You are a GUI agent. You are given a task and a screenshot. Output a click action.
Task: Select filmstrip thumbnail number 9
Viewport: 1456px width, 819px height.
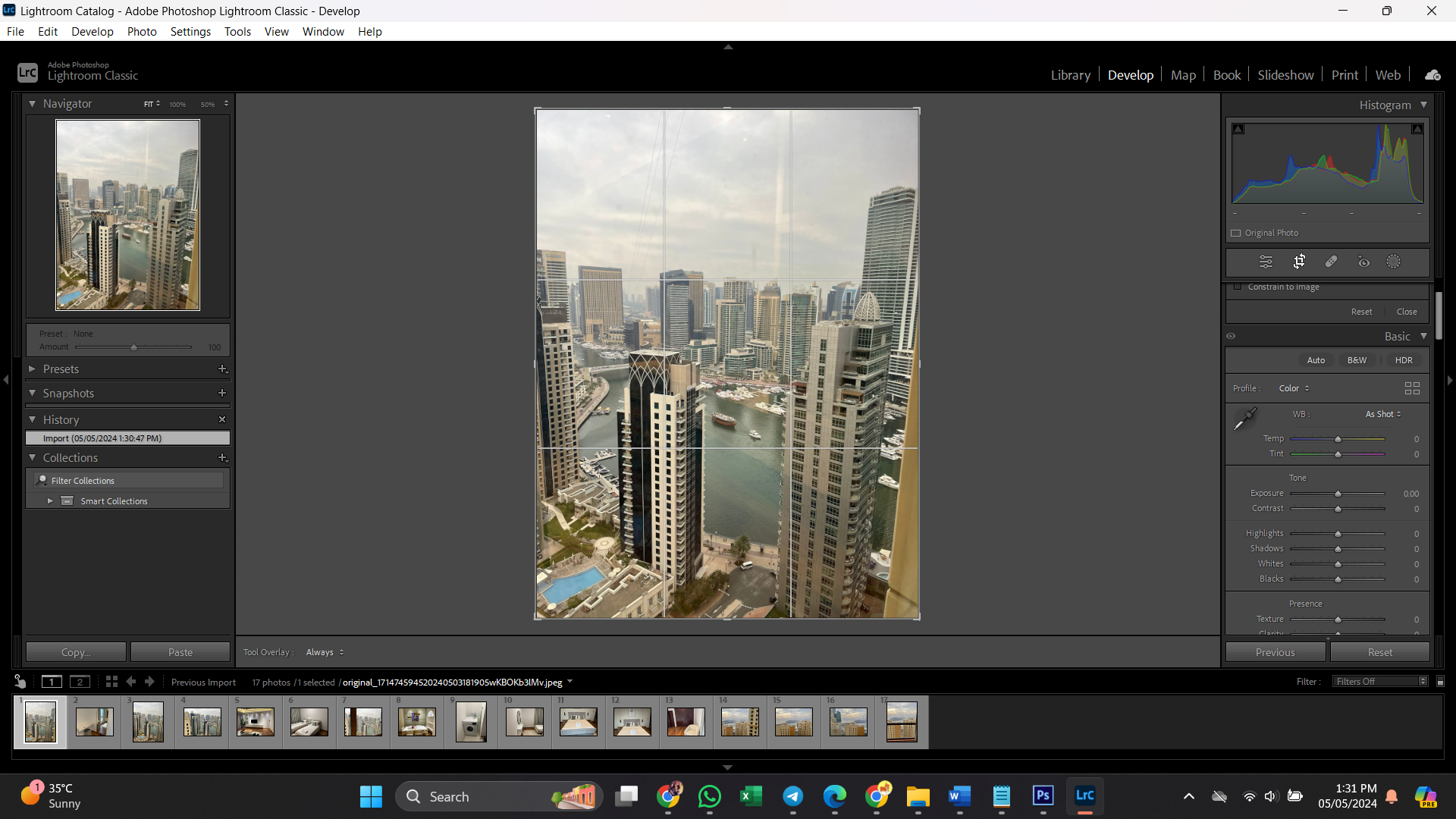pyautogui.click(x=471, y=722)
